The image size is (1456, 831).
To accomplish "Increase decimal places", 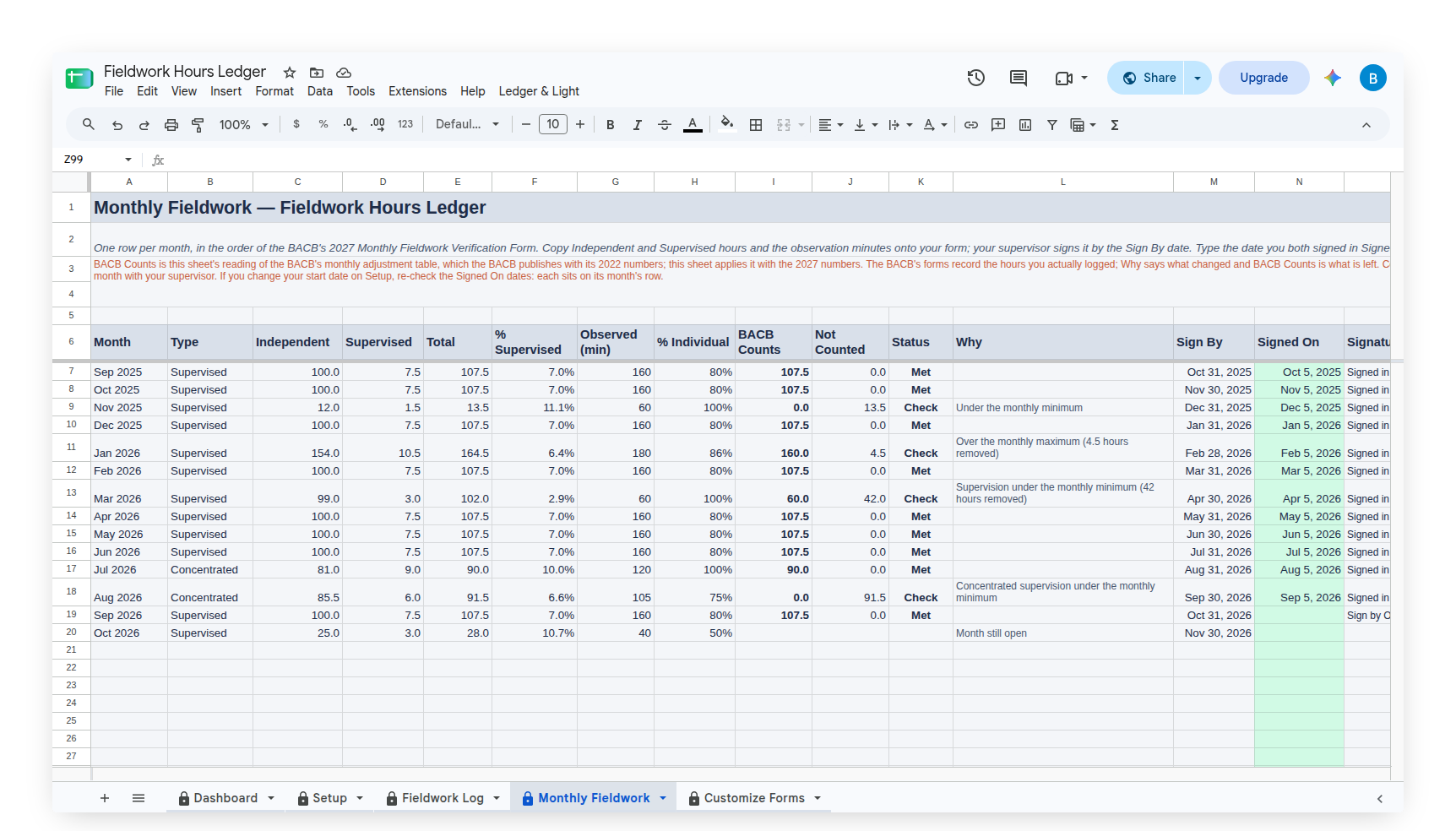I will point(378,125).
